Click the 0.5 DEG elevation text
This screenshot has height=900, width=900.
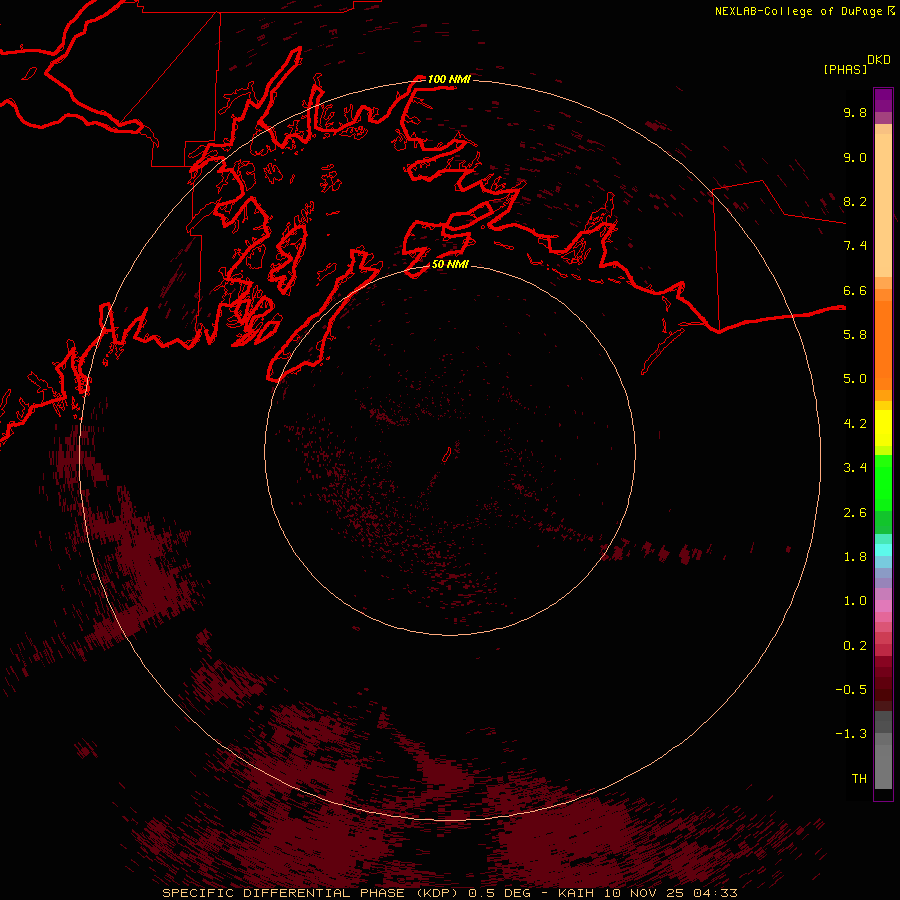(x=499, y=893)
